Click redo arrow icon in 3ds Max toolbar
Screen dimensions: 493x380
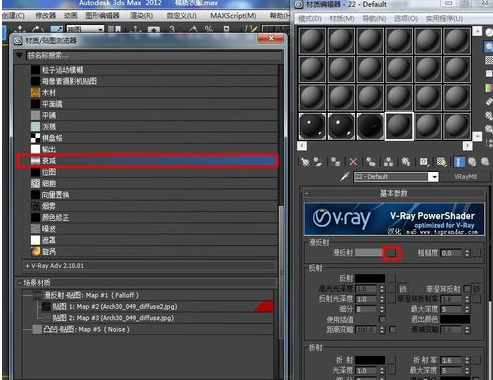[x=37, y=29]
